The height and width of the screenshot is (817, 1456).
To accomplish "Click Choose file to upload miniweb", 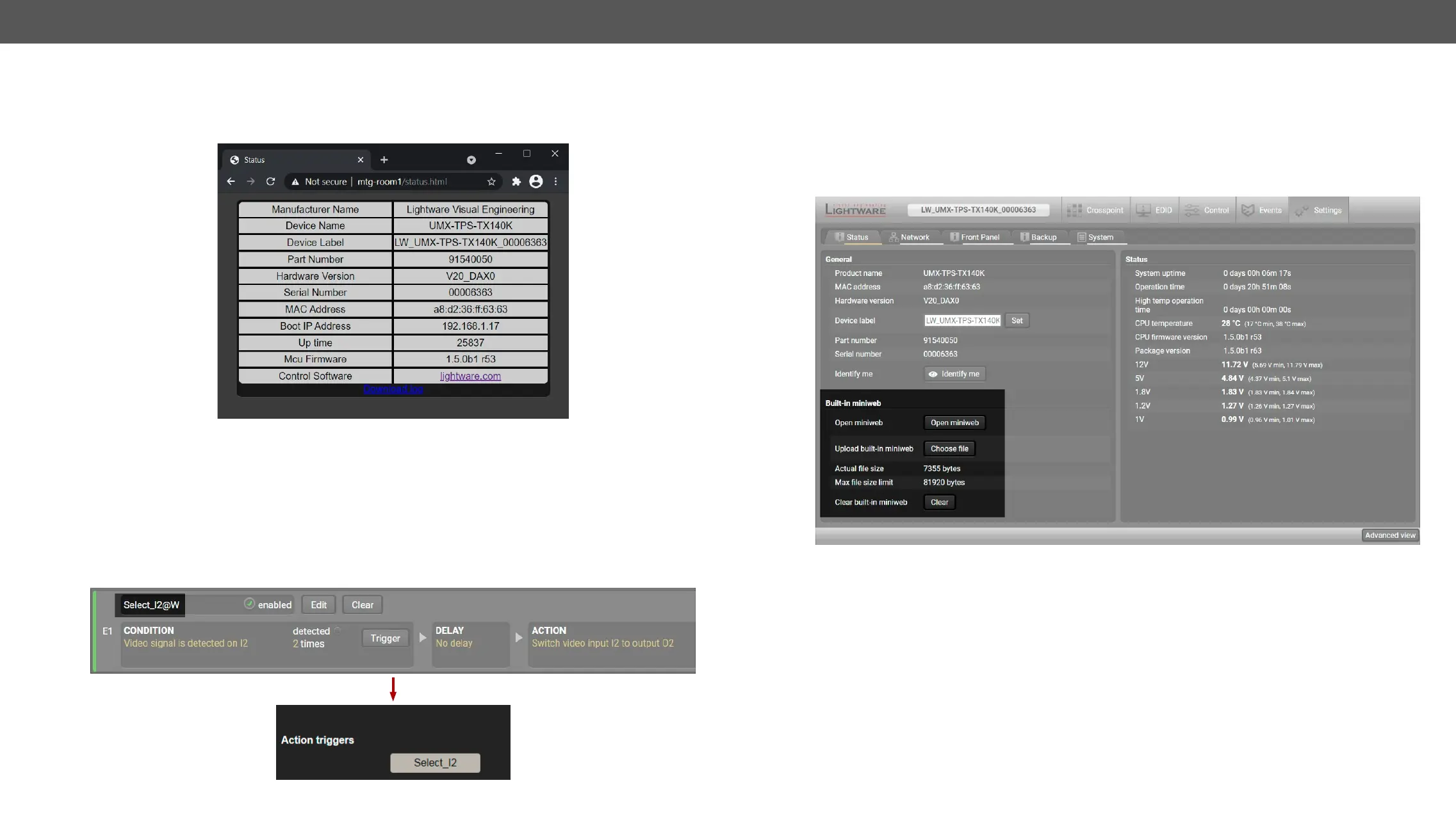I will click(949, 449).
